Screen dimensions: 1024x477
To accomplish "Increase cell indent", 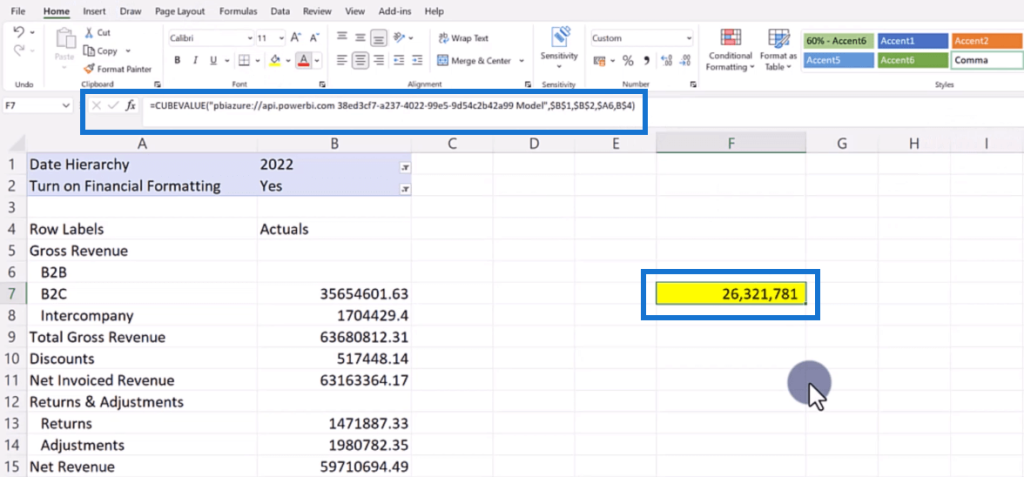I will coord(418,61).
